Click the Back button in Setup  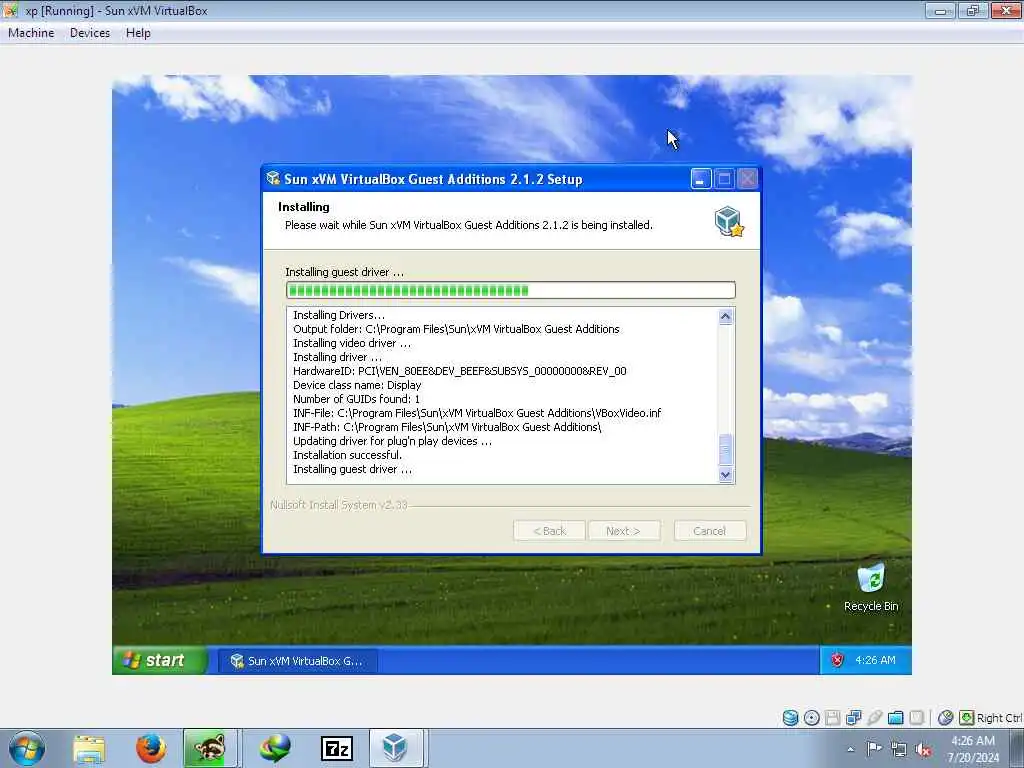(x=549, y=531)
